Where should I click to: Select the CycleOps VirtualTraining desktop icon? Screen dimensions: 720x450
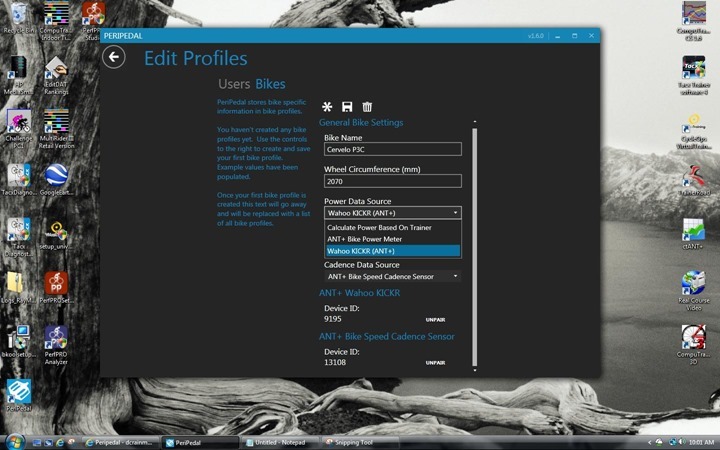693,131
